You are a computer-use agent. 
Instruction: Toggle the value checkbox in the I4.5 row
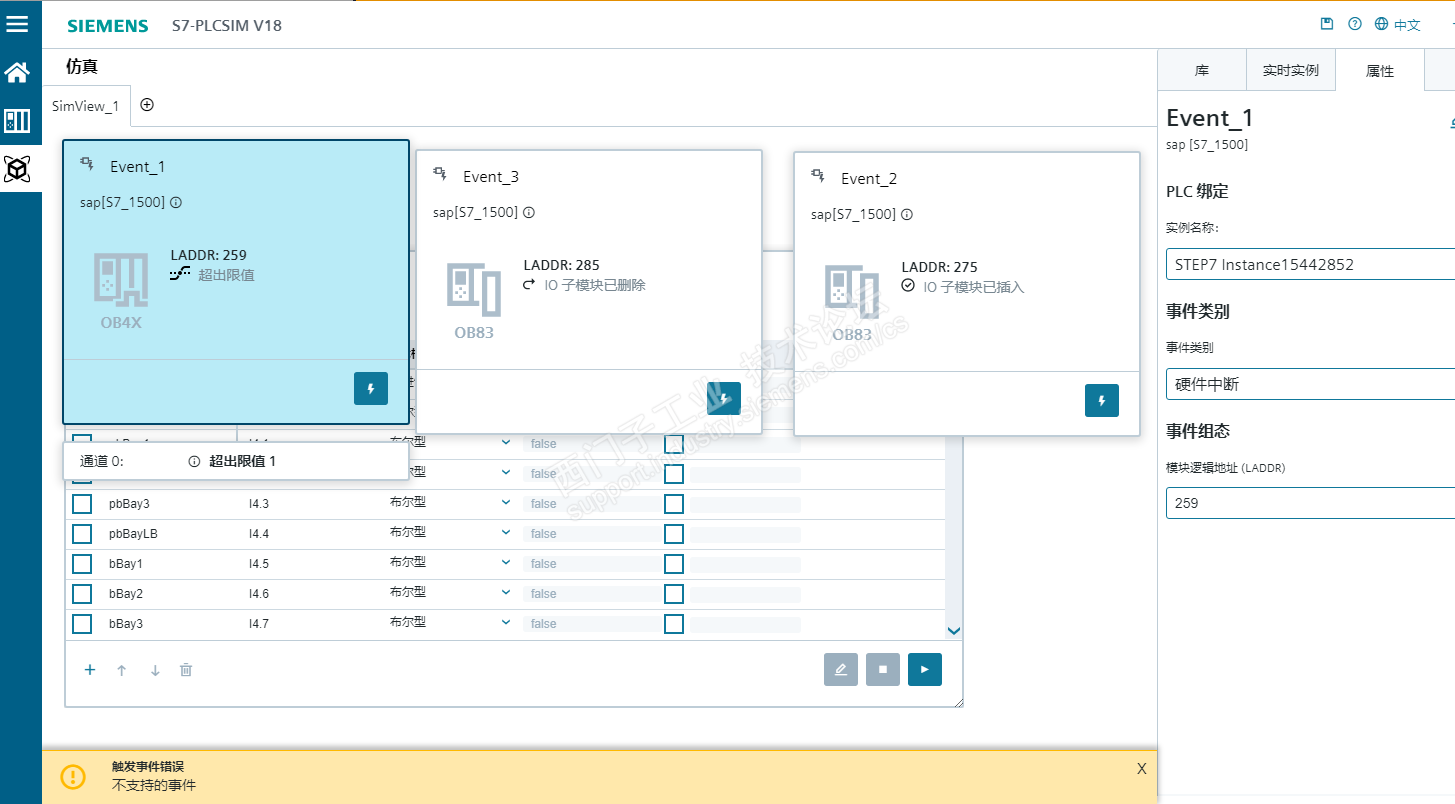[x=674, y=564]
